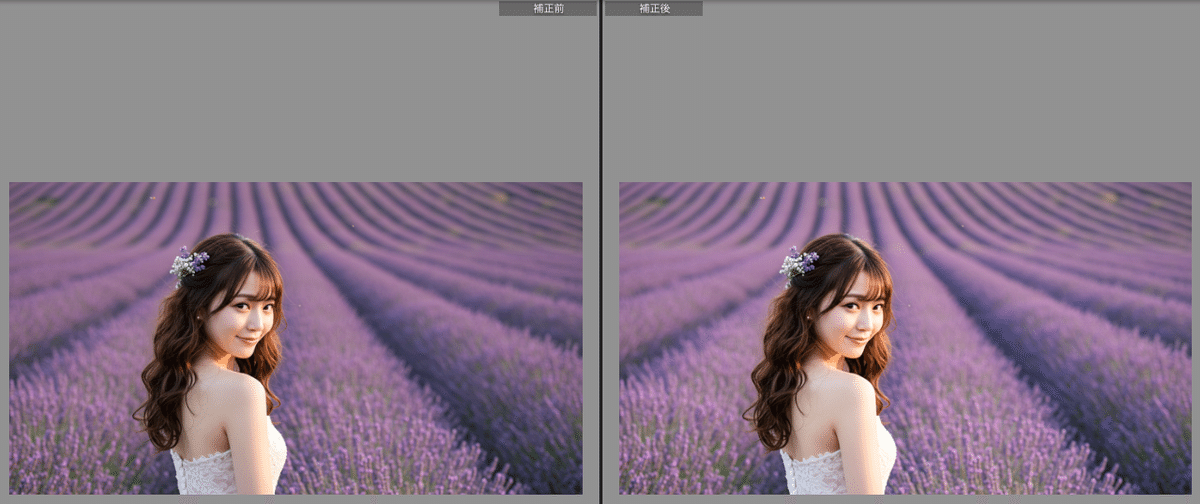Click the hair flower in the 補正前 photo

(x=188, y=264)
